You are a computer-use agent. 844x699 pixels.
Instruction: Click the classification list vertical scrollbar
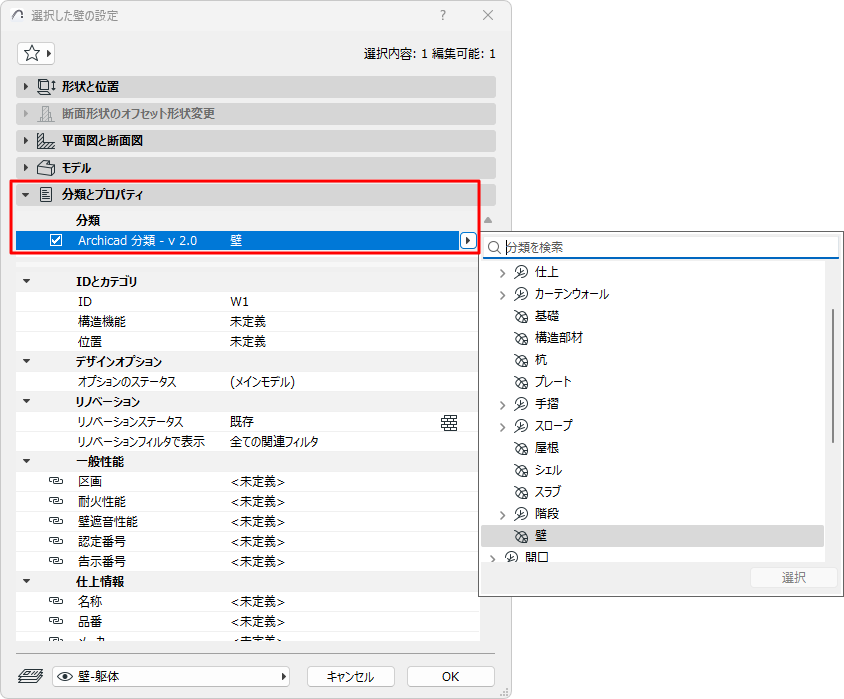click(x=833, y=376)
